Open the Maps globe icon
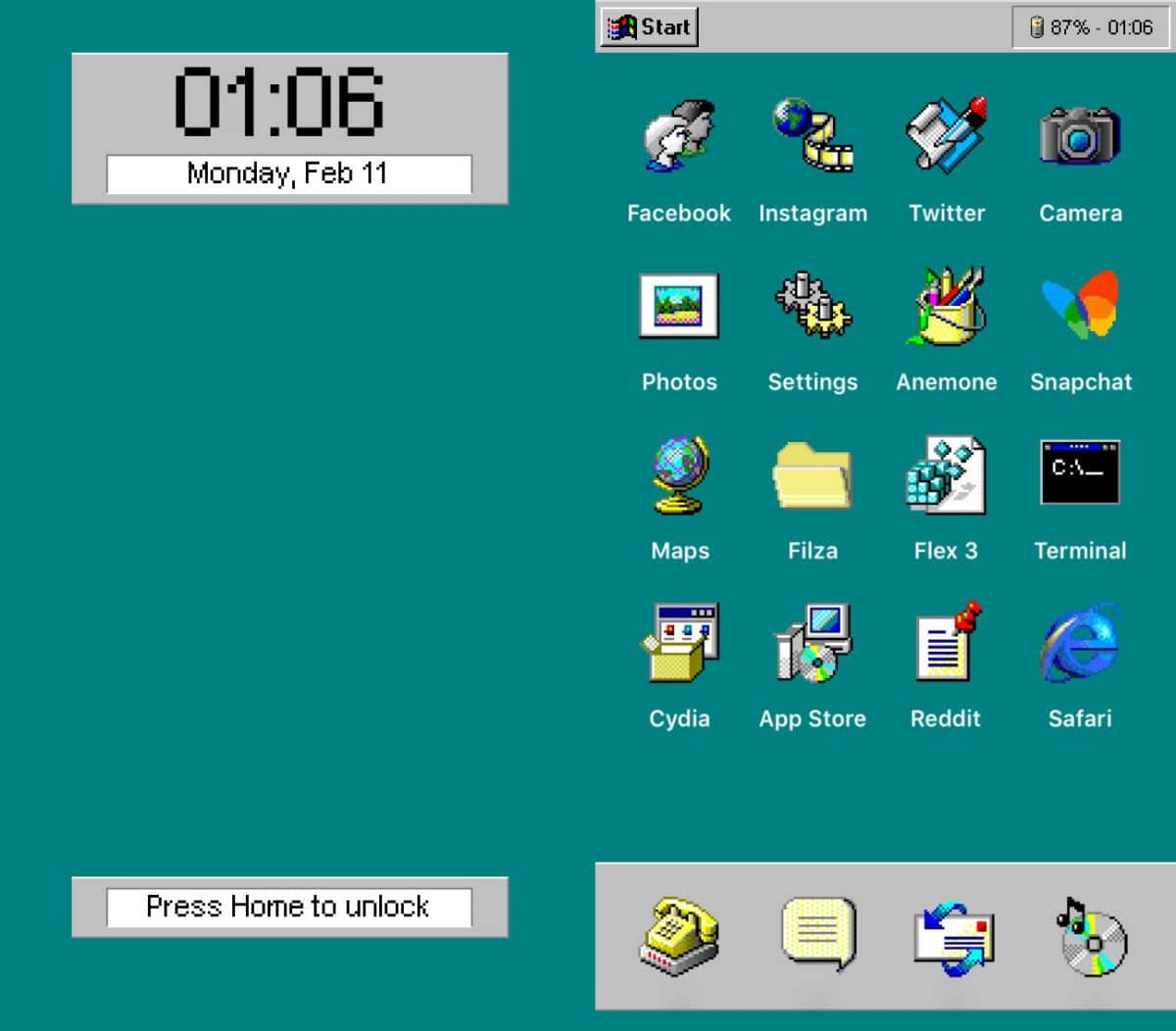This screenshot has height=1031, width=1176. coord(679,475)
